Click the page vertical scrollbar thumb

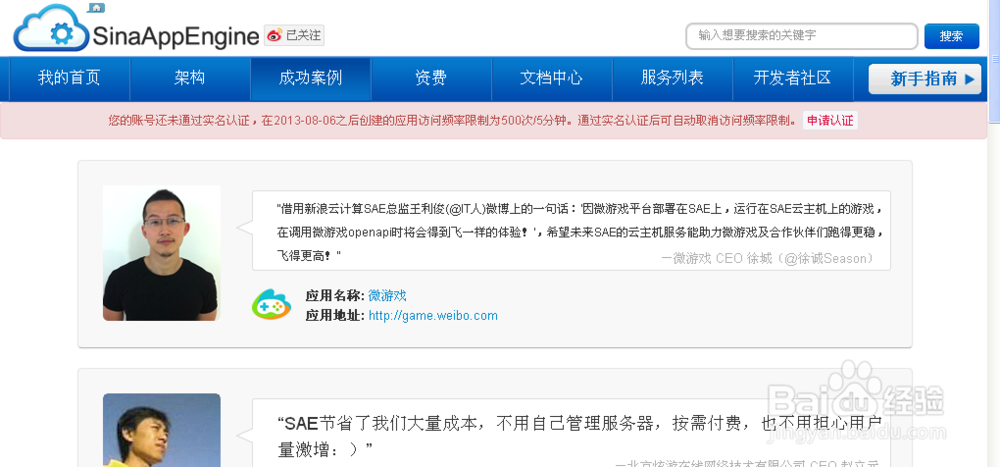tap(994, 61)
